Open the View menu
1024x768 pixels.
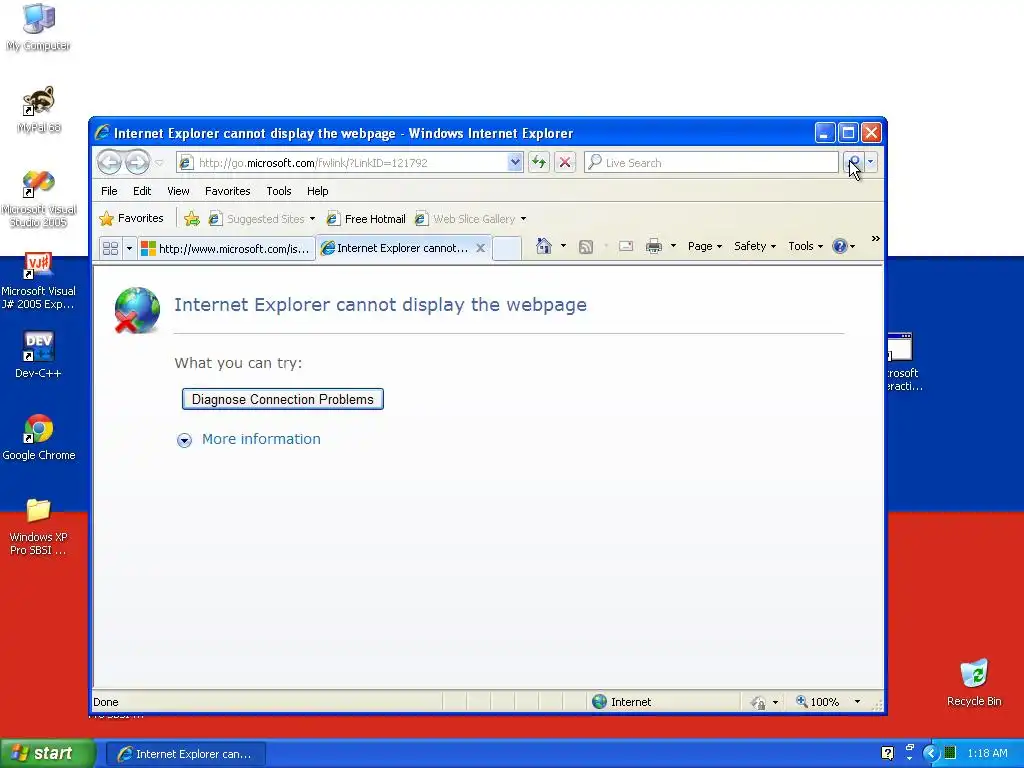coord(178,191)
